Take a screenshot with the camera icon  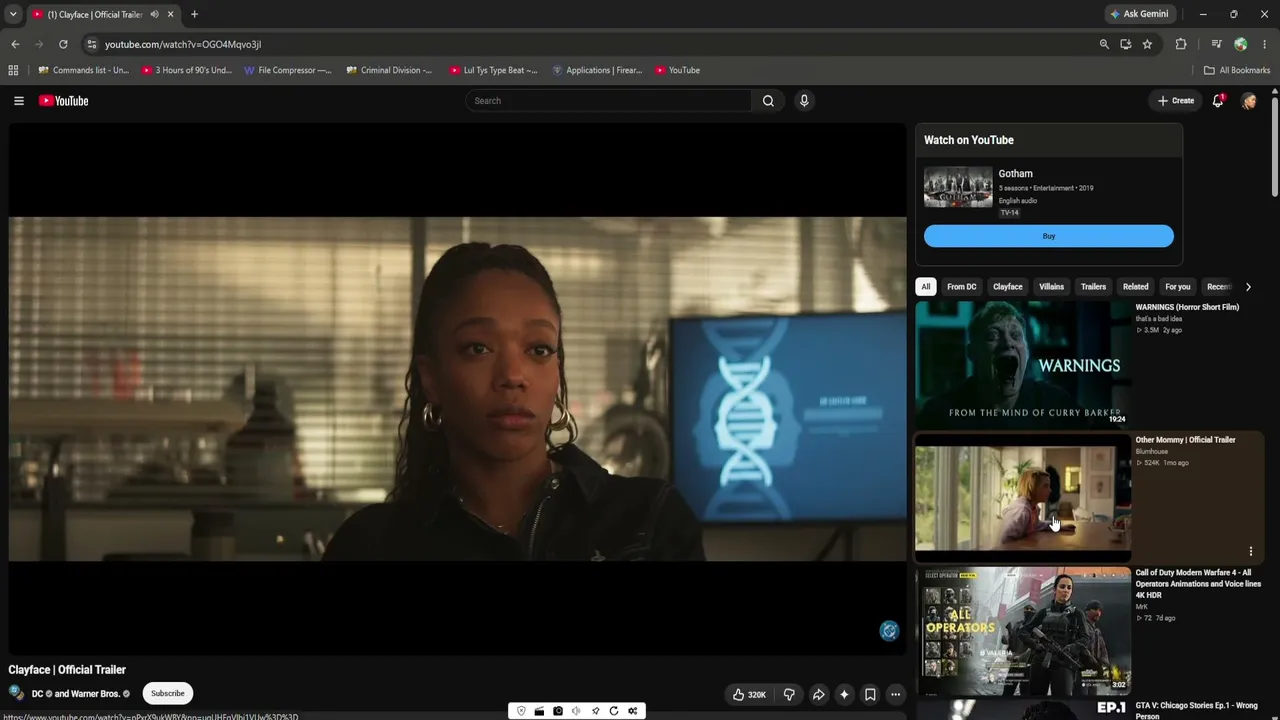[558, 711]
